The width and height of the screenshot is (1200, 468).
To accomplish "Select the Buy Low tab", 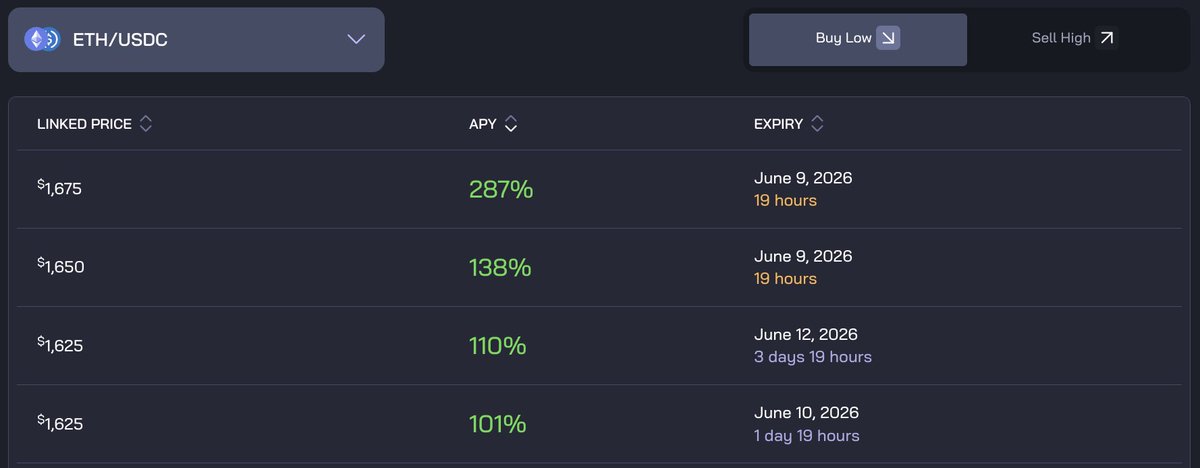I will pyautogui.click(x=858, y=39).
